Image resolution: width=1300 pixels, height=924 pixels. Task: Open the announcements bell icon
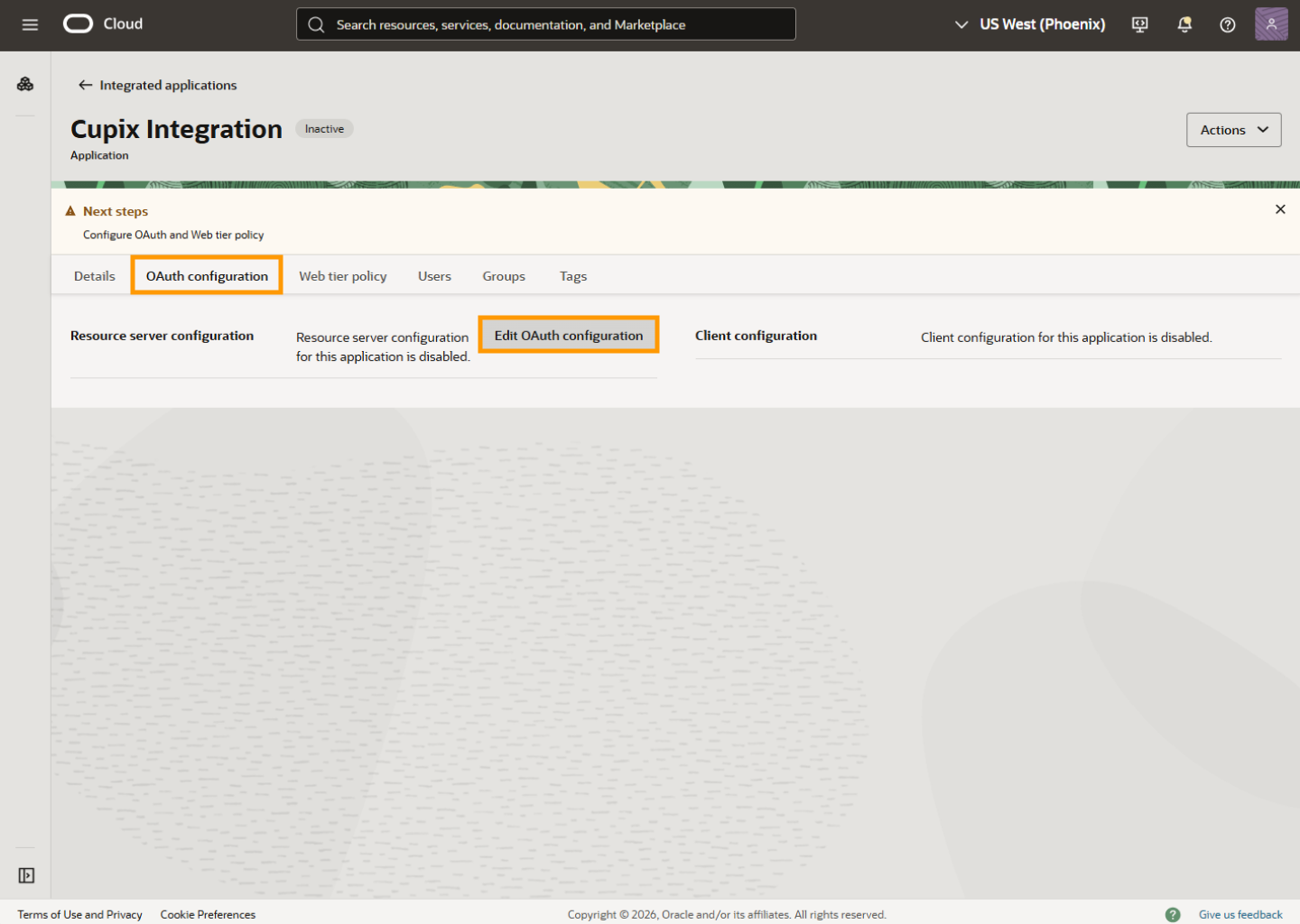pyautogui.click(x=1184, y=24)
